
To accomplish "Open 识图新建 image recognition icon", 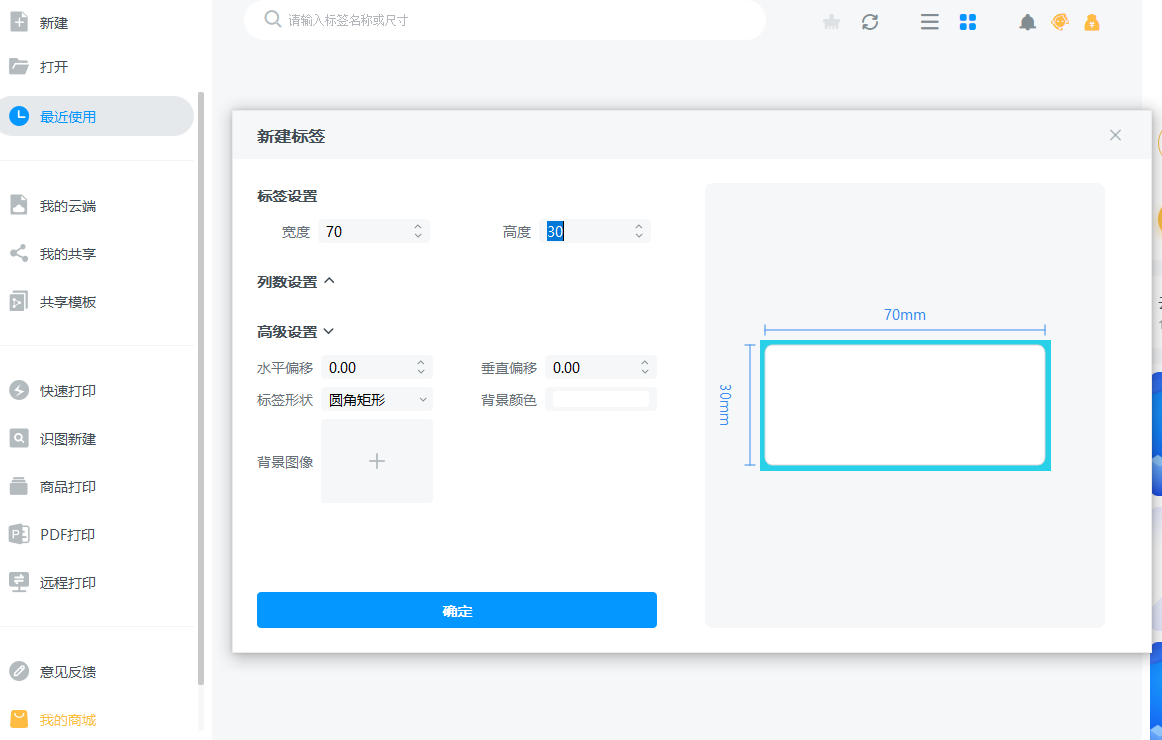I will point(19,438).
